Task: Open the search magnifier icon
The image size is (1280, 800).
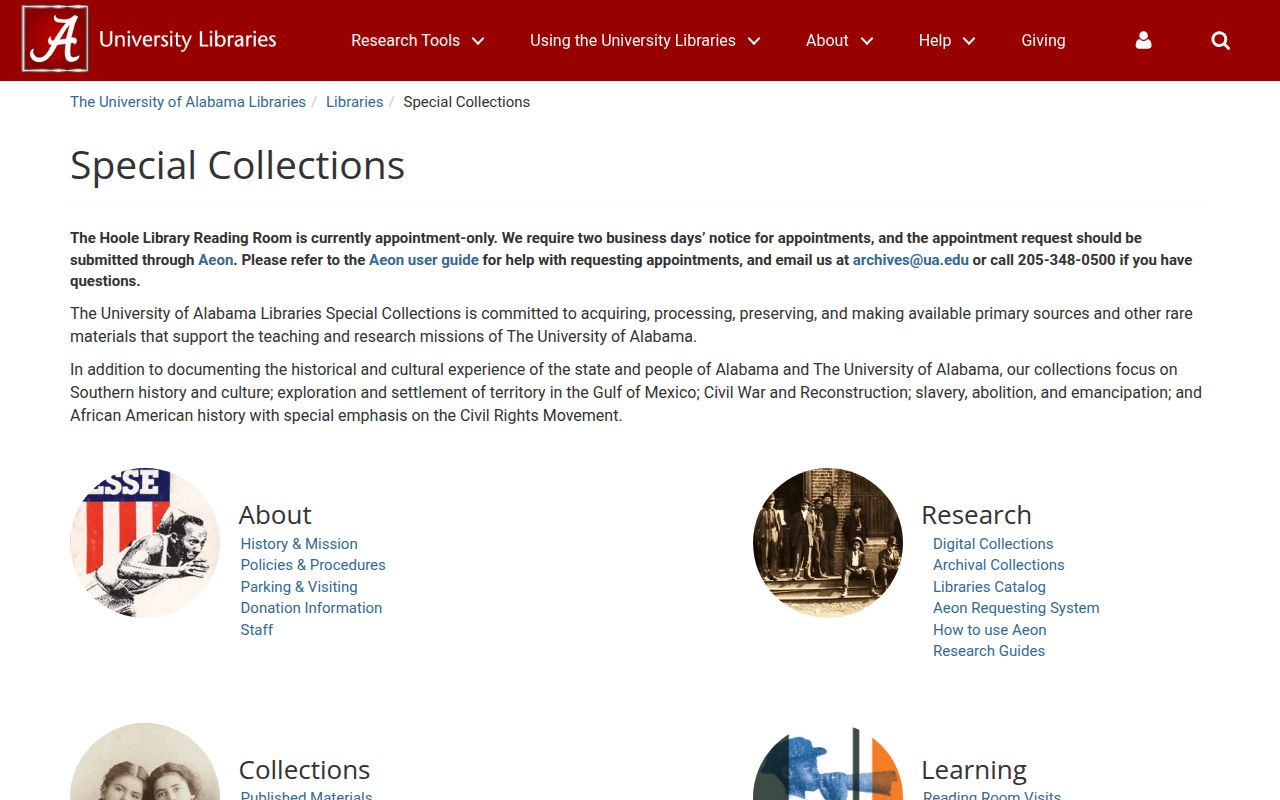Action: coord(1221,40)
